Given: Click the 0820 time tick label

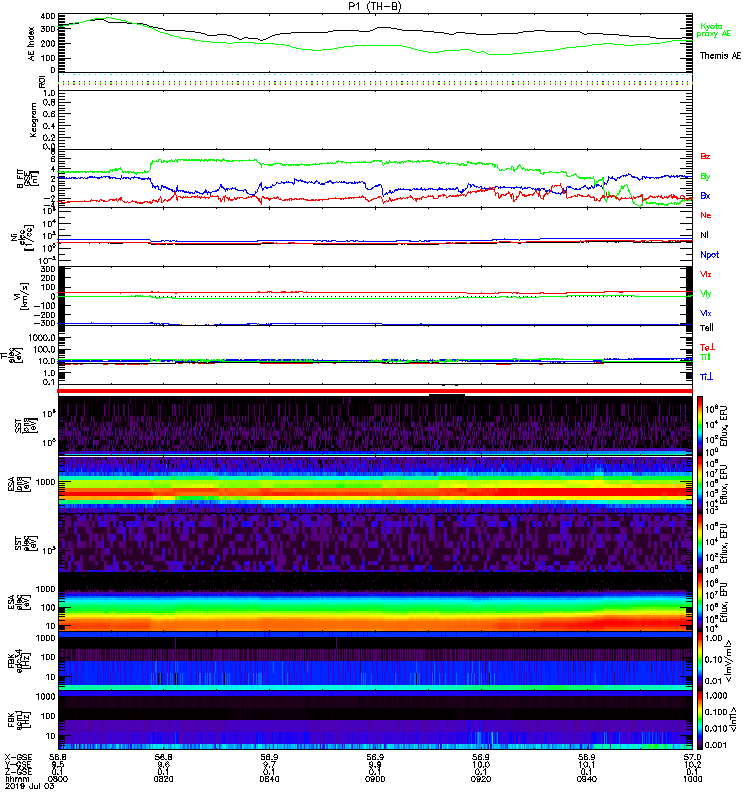Looking at the screenshot, I should pos(163,779).
